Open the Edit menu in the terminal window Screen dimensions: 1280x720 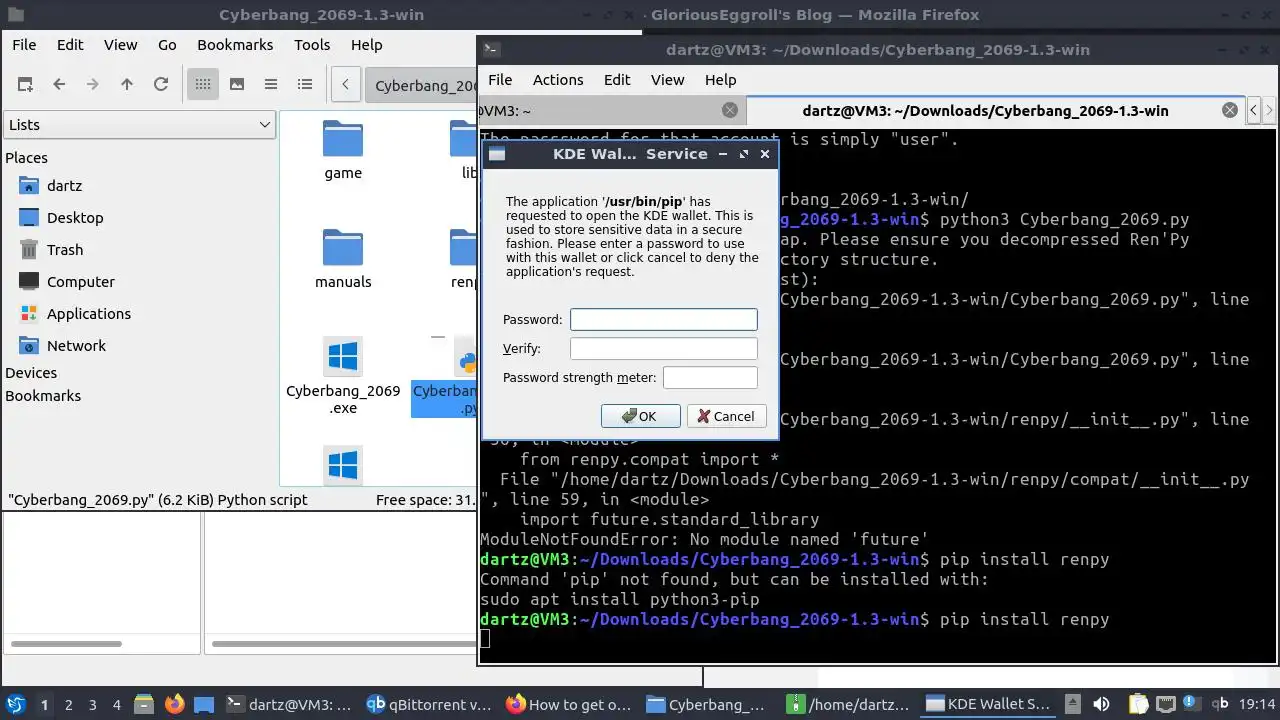[617, 80]
